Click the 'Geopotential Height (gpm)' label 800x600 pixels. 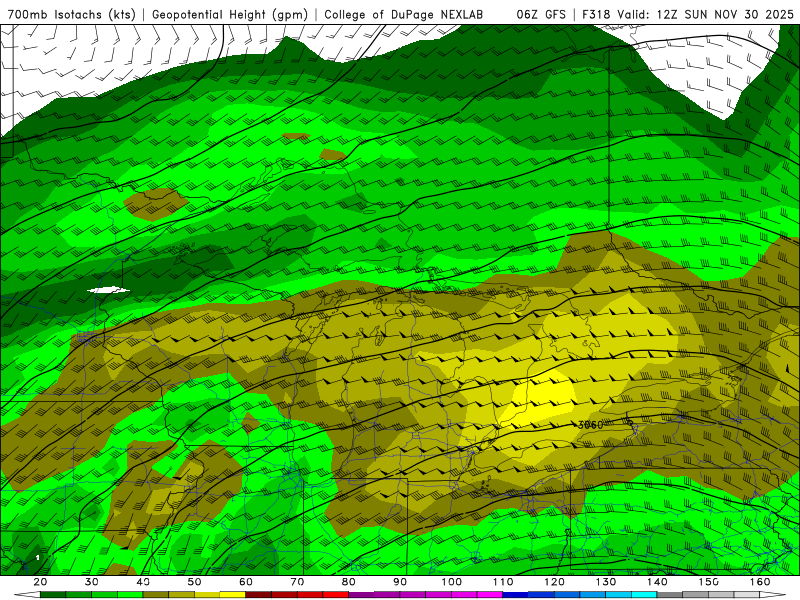click(230, 14)
